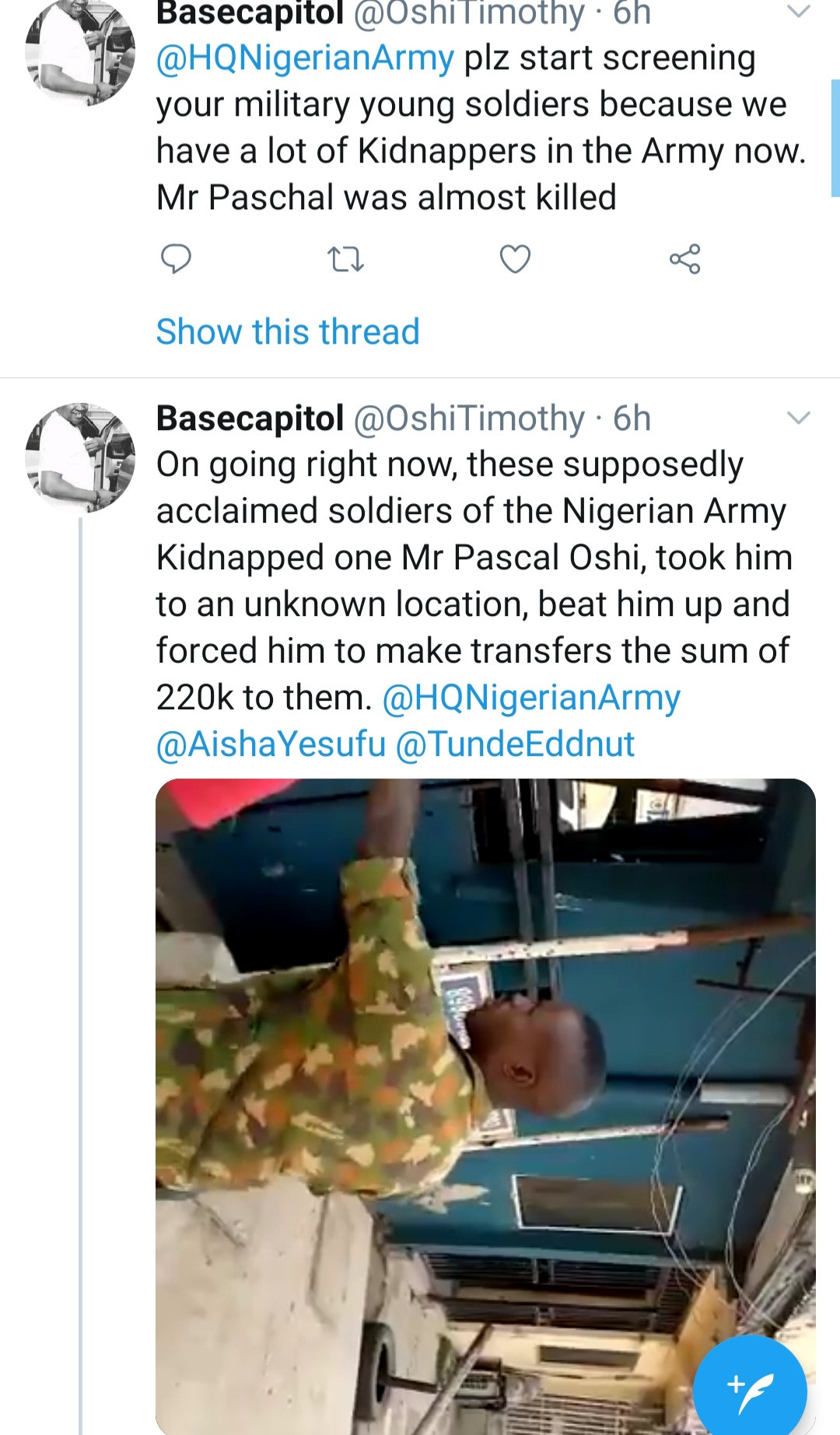Play the video of the soldier in camouflage
Image resolution: width=840 pixels, height=1435 pixels.
pyautogui.click(x=485, y=1104)
